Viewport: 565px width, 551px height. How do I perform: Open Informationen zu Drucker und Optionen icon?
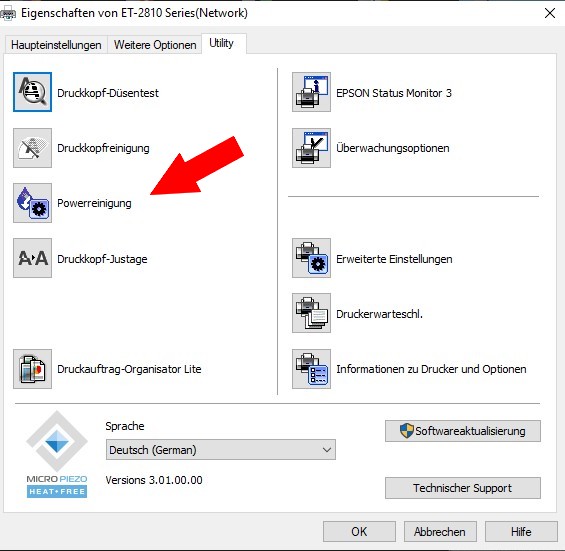click(x=311, y=369)
